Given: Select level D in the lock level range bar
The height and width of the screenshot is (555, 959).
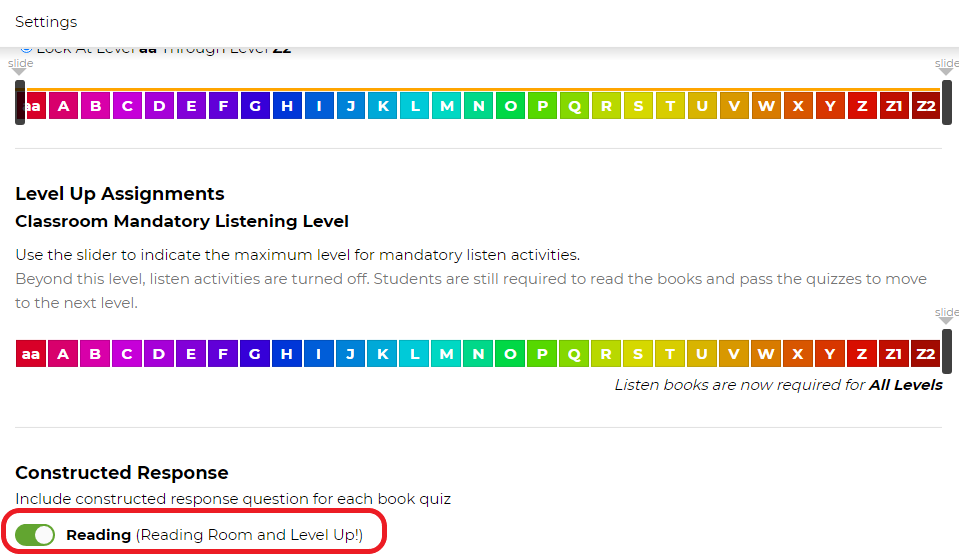Looking at the screenshot, I should 159,106.
